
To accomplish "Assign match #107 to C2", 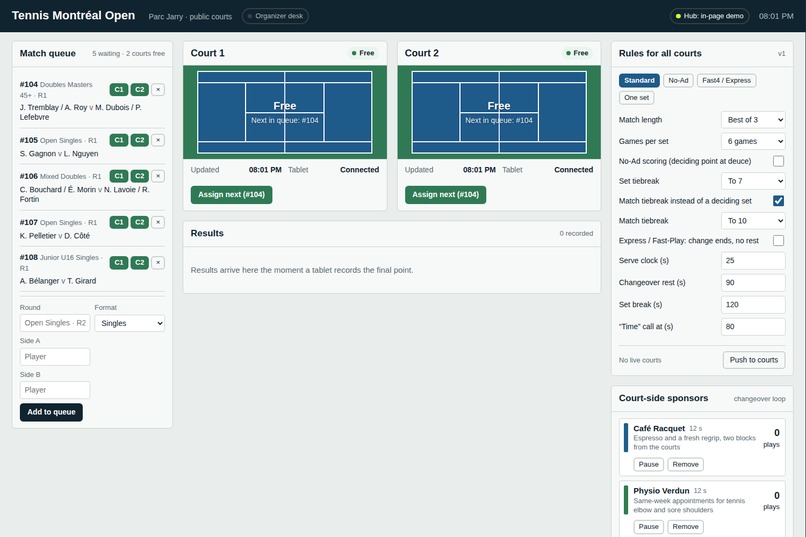I will click(x=139, y=222).
